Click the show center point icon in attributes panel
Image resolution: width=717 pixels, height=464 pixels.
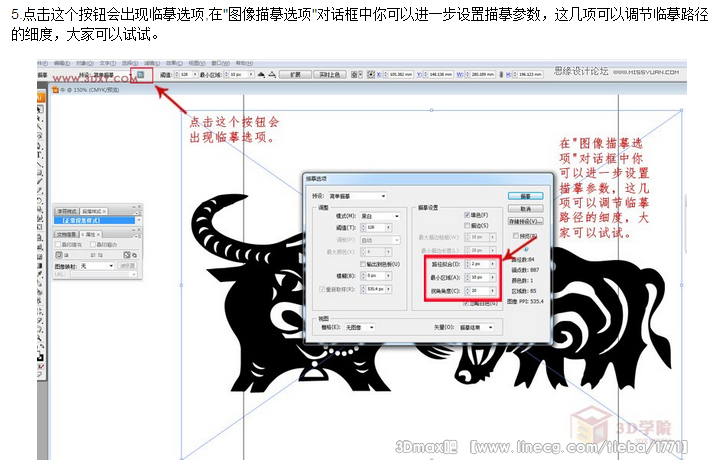pyautogui.click(x=59, y=255)
